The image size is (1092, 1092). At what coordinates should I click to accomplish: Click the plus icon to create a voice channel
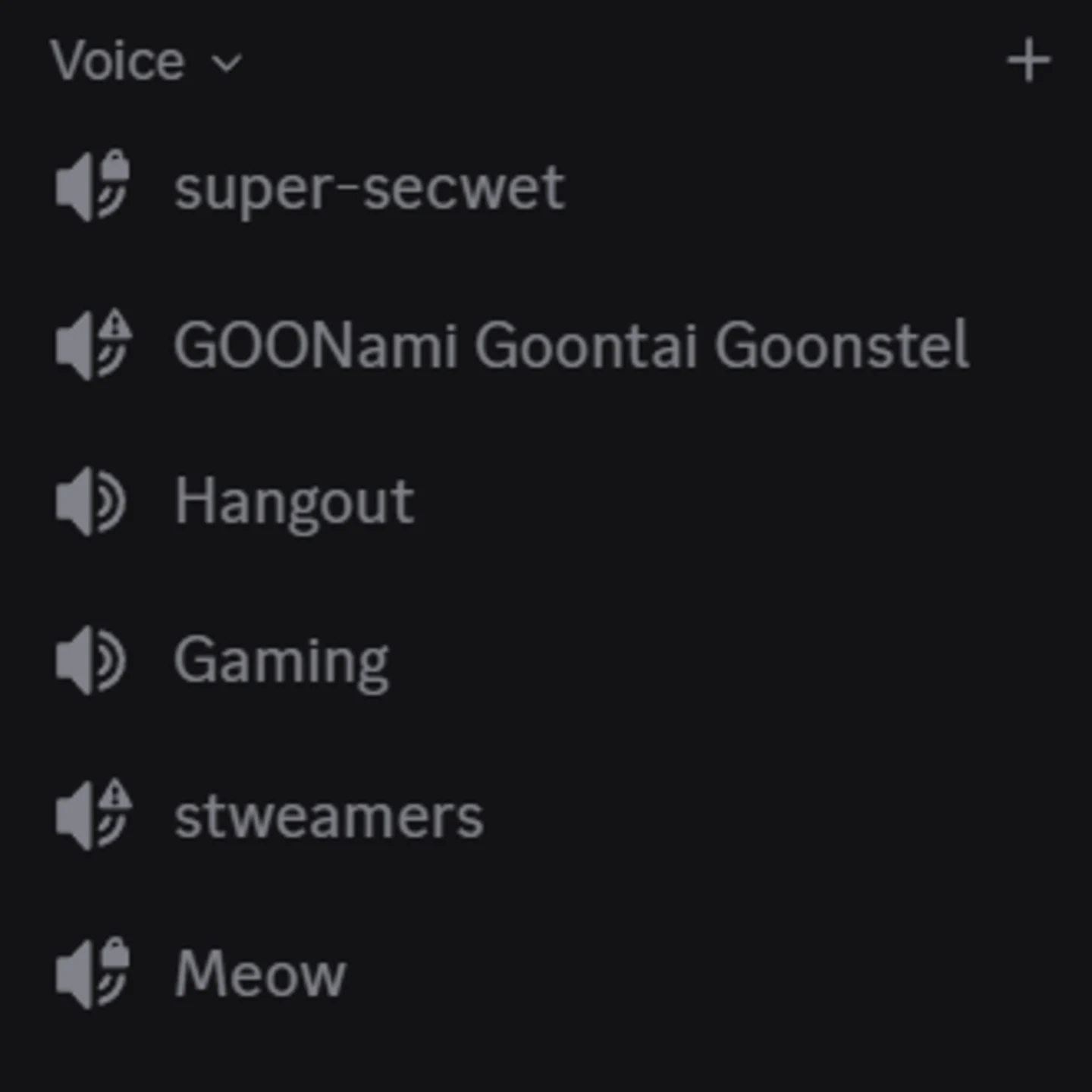(1028, 61)
